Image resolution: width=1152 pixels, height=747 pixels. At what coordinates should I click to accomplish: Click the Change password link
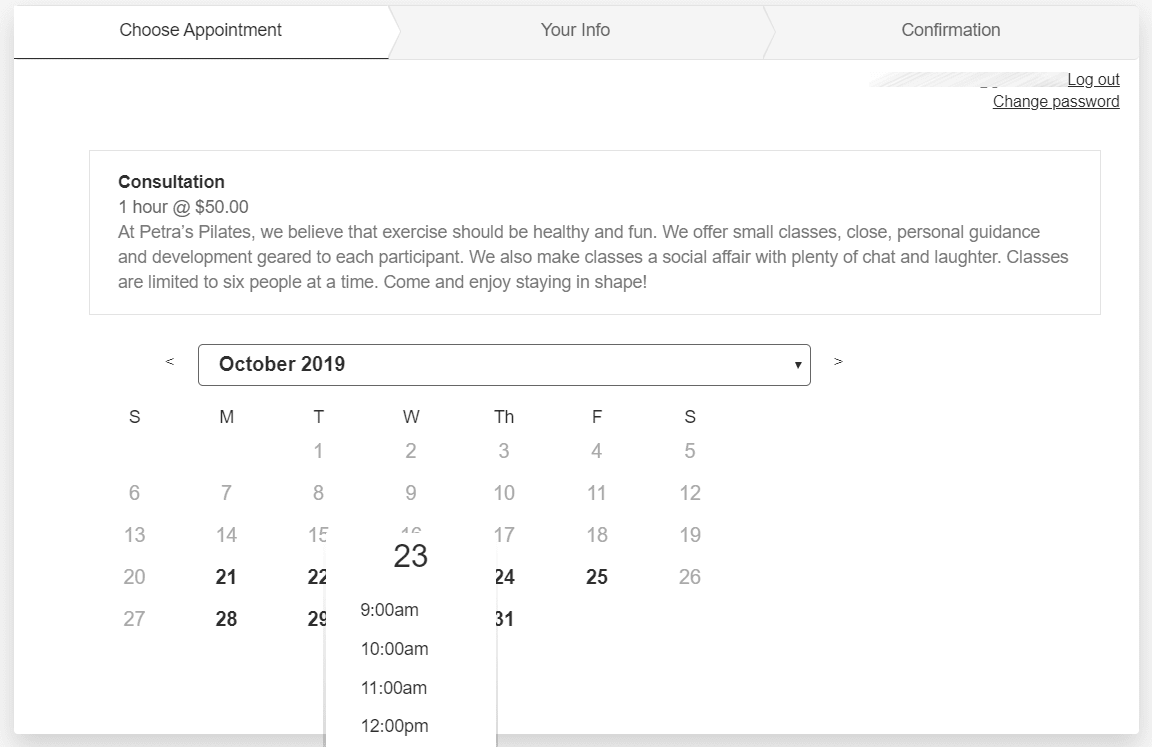tap(1056, 102)
